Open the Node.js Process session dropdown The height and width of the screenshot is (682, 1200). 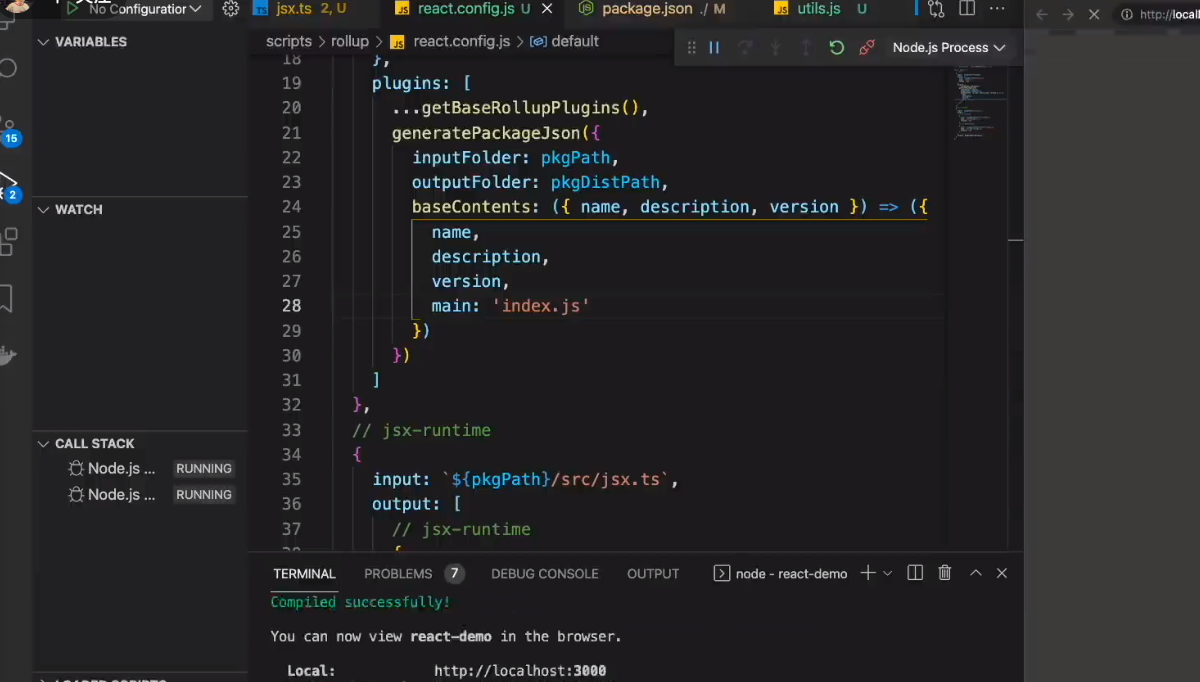948,47
